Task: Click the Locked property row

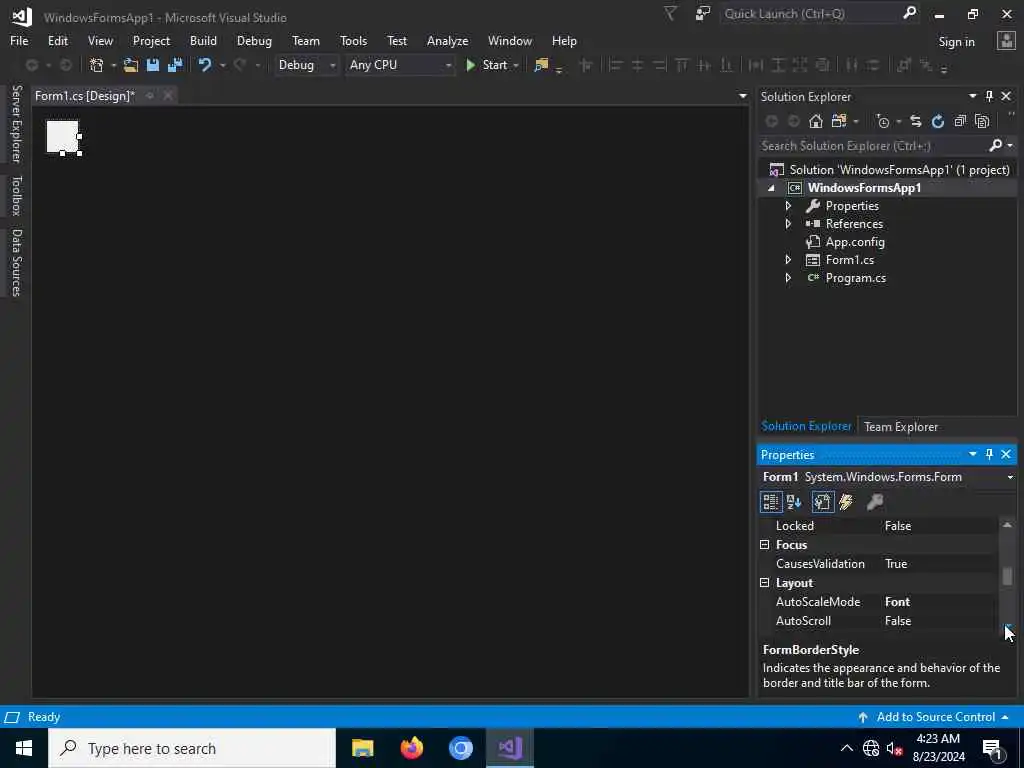Action: coord(878,526)
